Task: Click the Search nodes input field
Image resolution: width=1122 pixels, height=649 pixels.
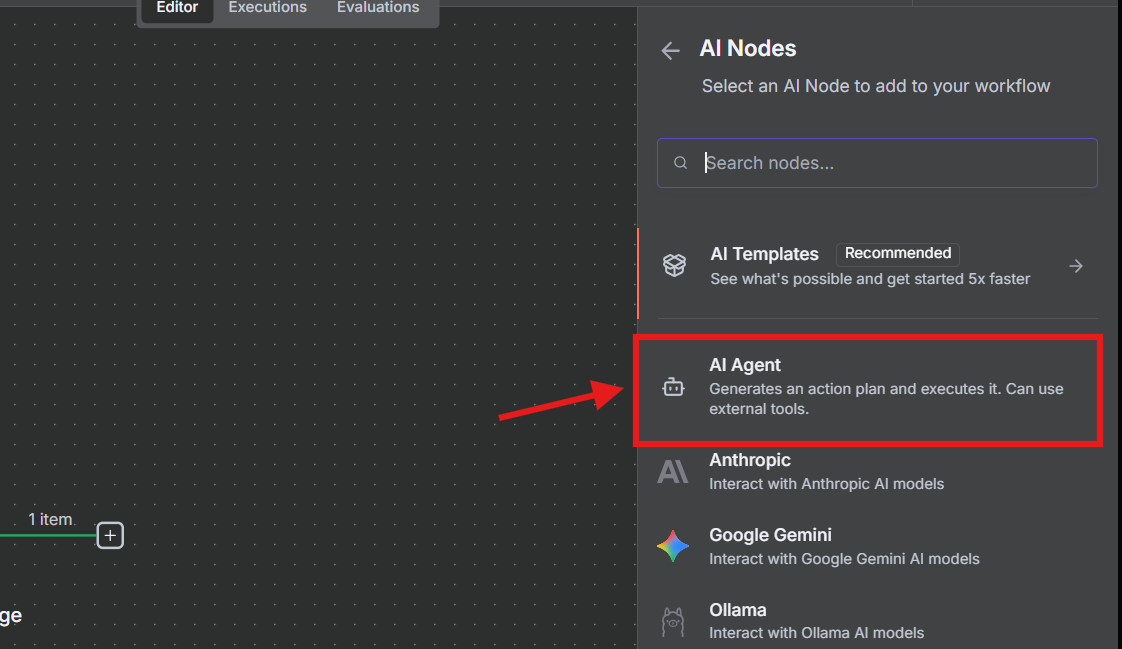Action: pos(877,162)
